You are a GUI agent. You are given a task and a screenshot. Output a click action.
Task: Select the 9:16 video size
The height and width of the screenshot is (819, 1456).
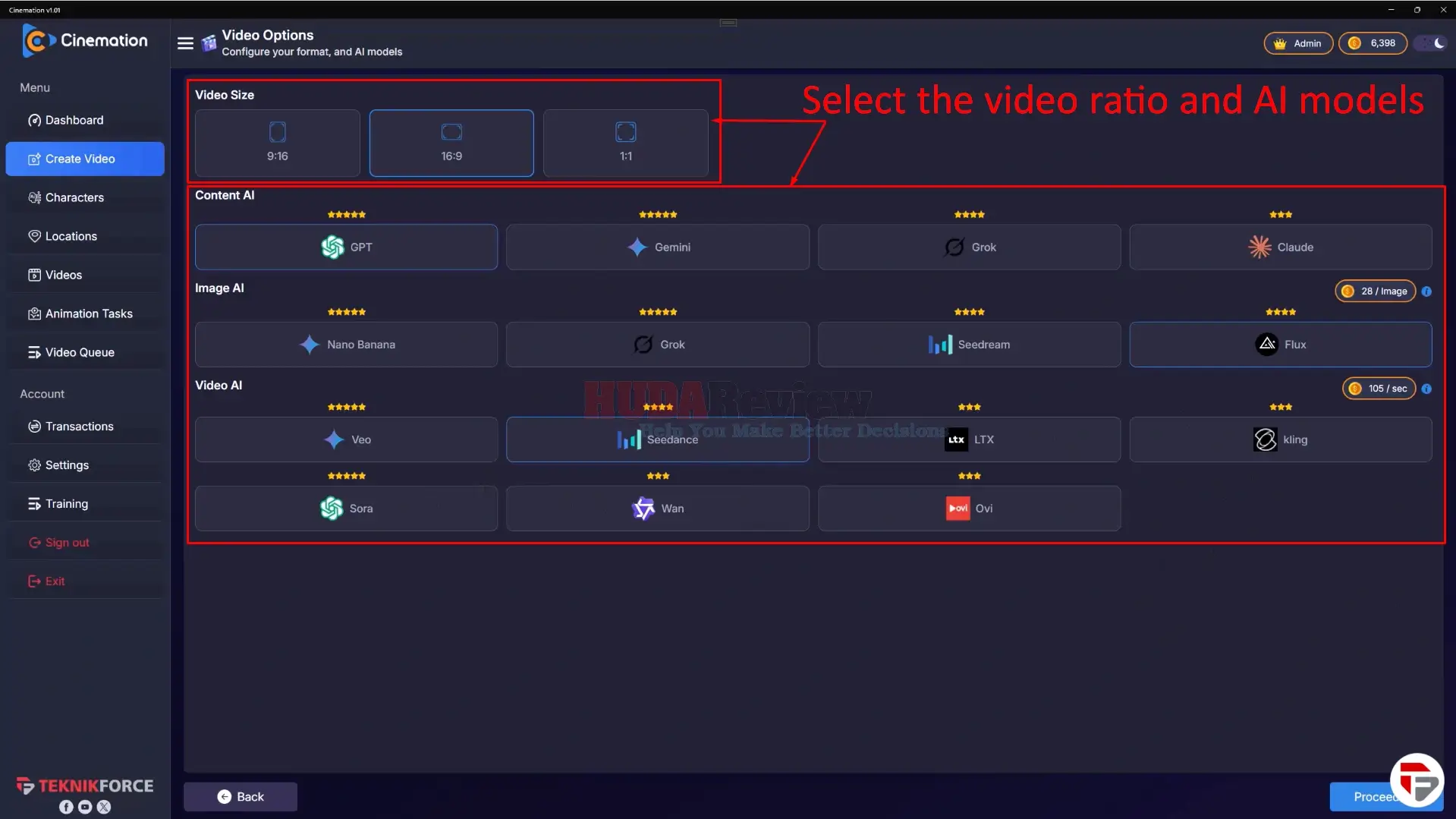(x=278, y=143)
